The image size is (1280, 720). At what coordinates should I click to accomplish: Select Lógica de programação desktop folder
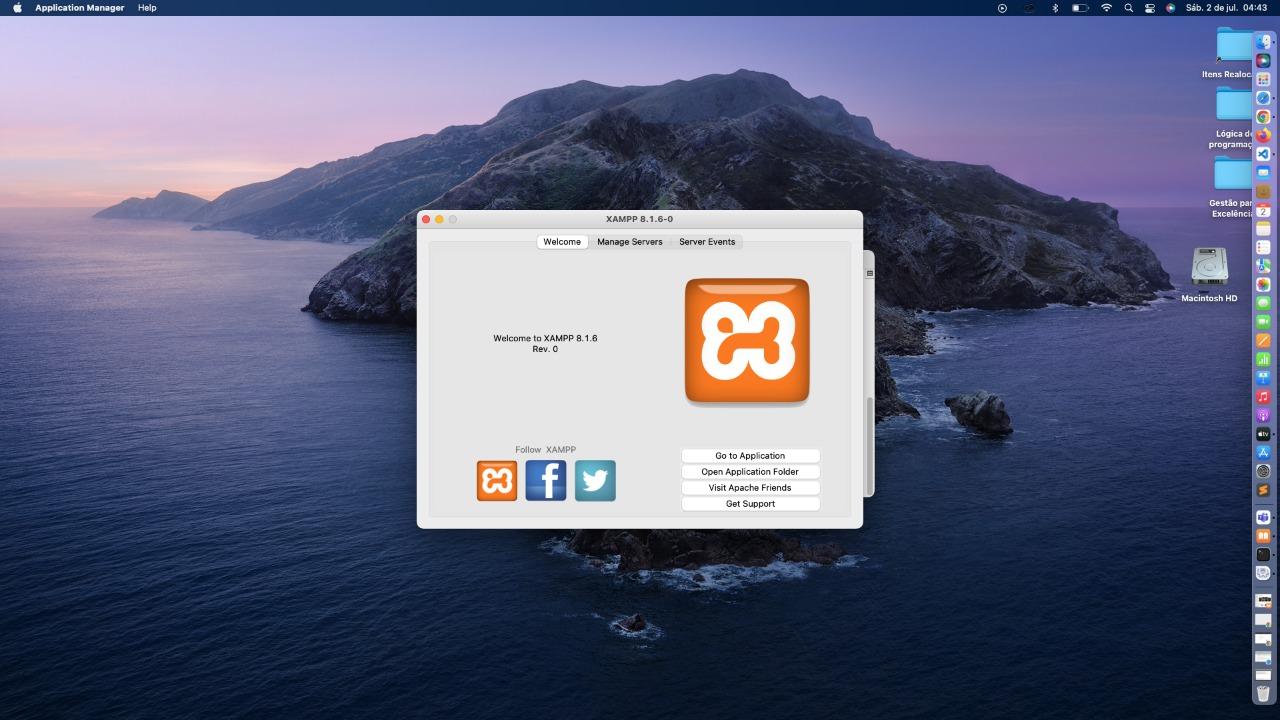(1231, 118)
